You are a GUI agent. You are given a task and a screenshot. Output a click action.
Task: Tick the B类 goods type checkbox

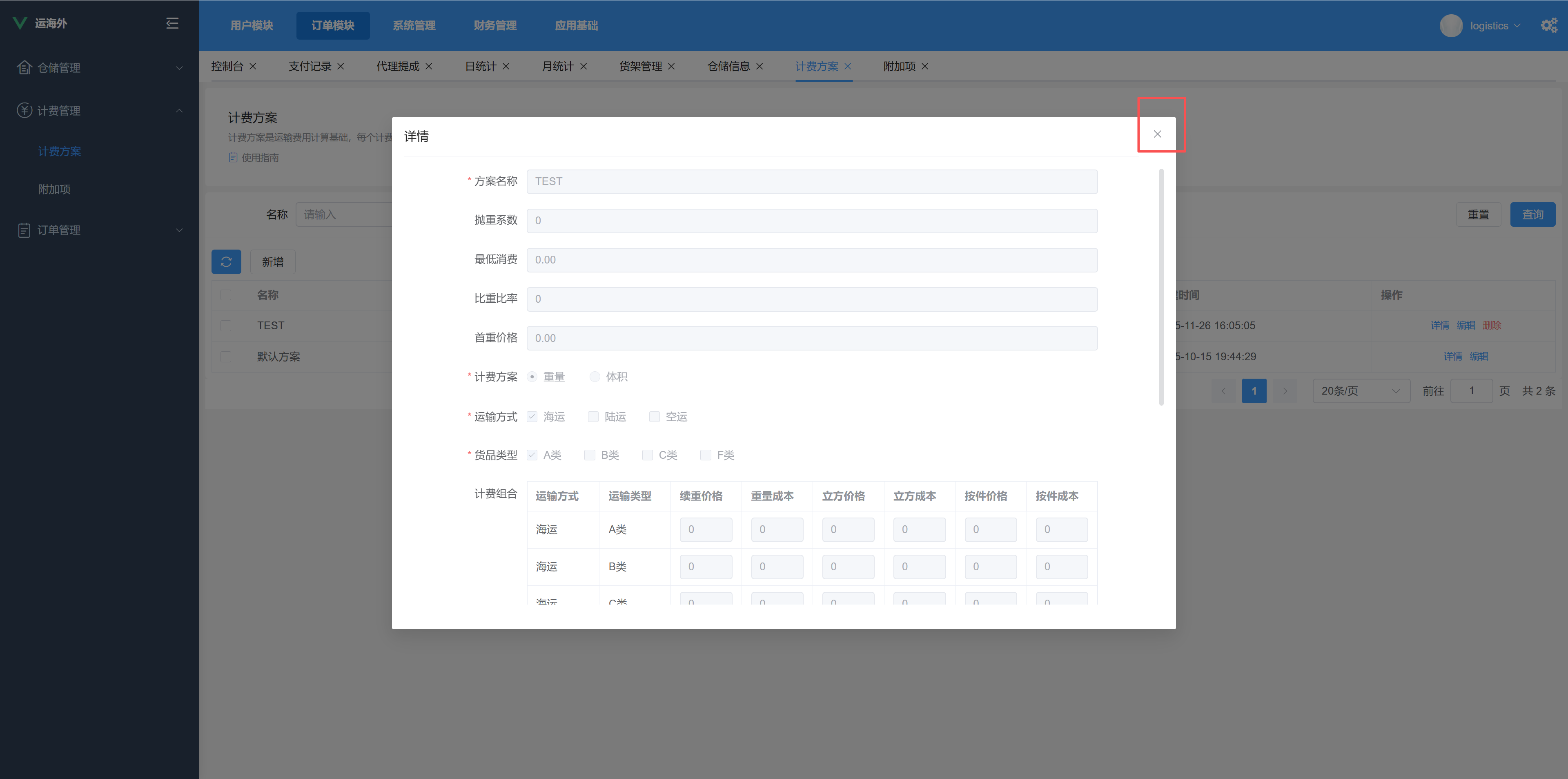tap(589, 455)
